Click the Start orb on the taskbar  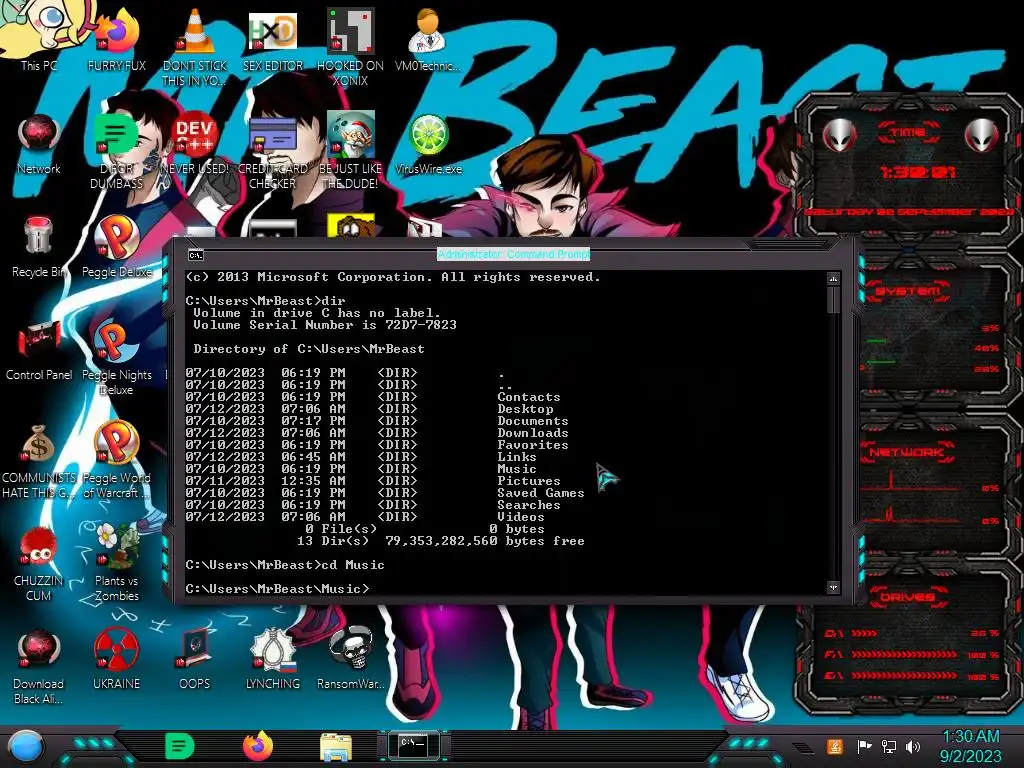coord(25,747)
